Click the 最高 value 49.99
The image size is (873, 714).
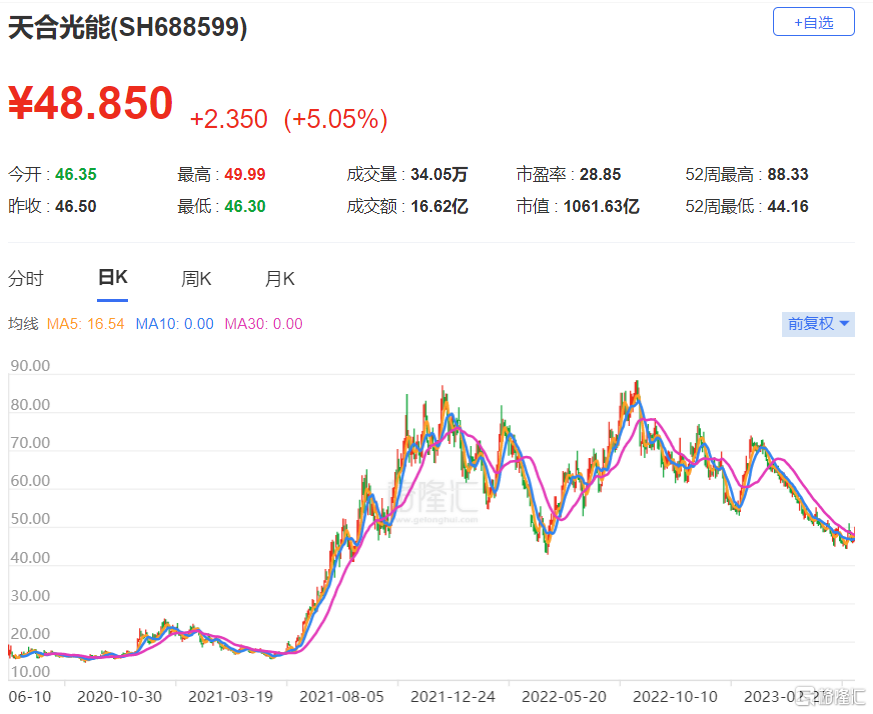tap(245, 174)
